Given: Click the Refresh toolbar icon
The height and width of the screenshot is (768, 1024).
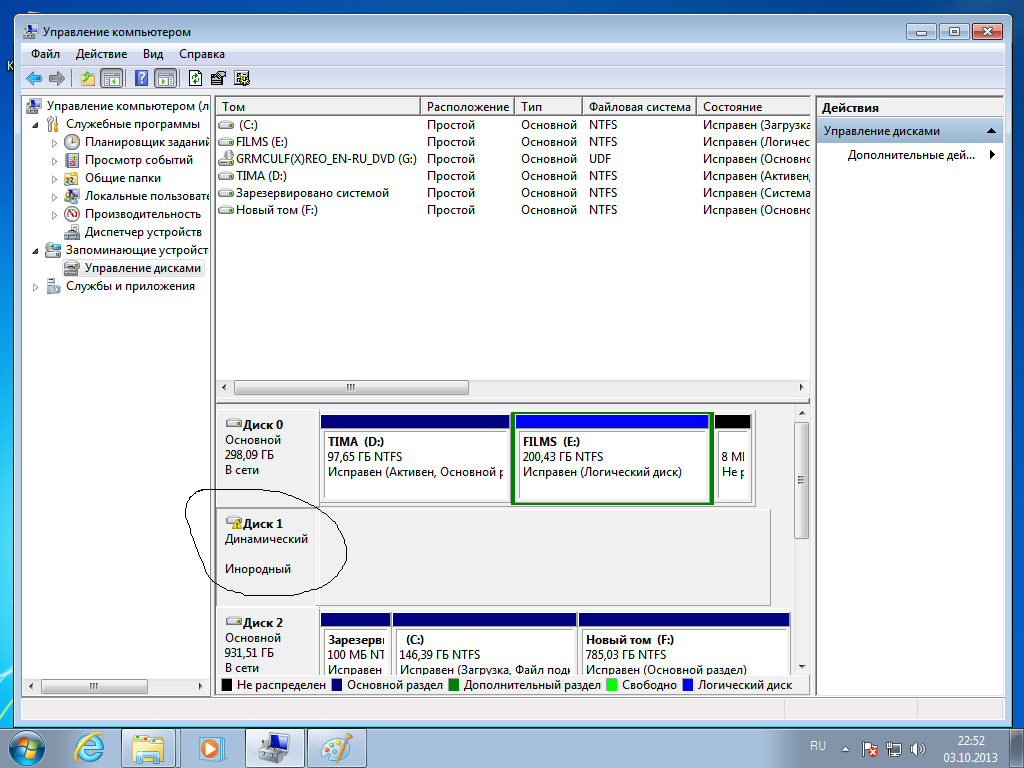Looking at the screenshot, I should pos(196,78).
